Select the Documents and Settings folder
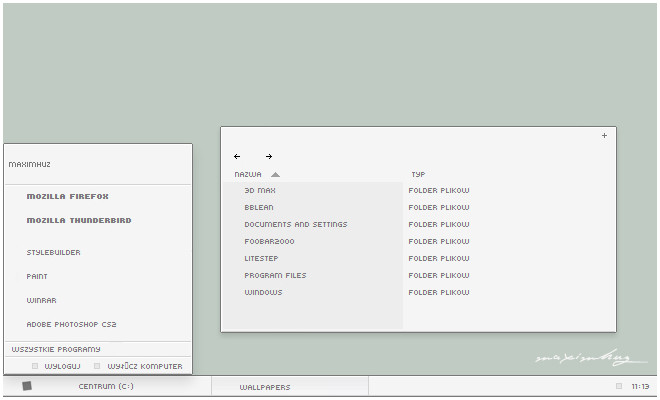660x400 pixels. coord(295,224)
